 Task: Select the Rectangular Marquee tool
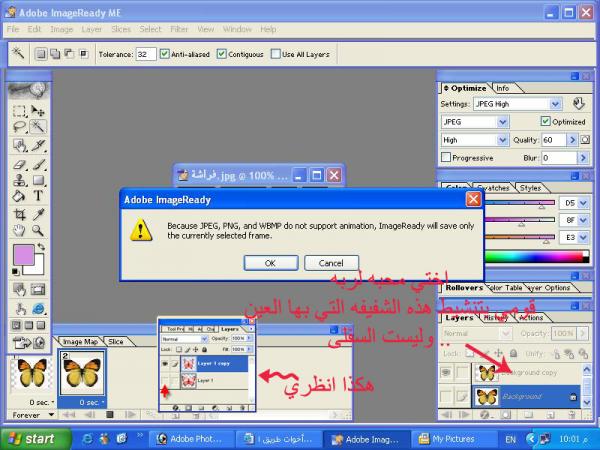click(20, 111)
